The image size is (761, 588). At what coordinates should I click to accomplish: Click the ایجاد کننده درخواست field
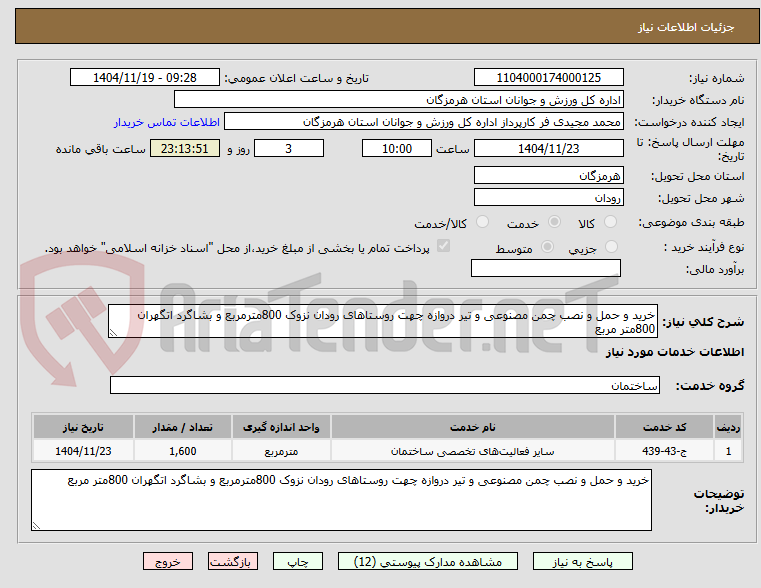(424, 122)
